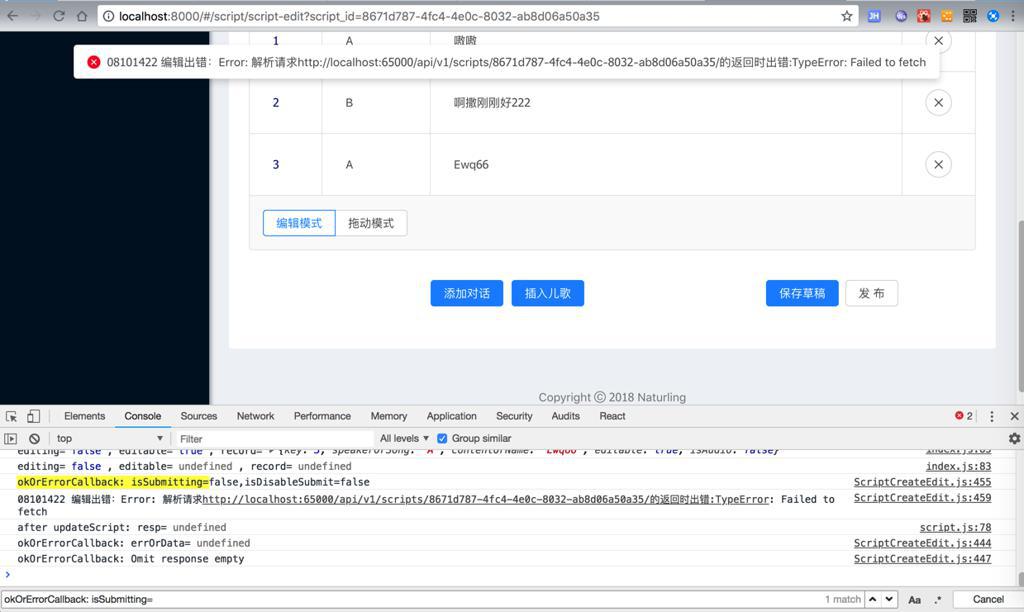Switch to the Network tab
This screenshot has height=612, width=1024.
pyautogui.click(x=255, y=416)
